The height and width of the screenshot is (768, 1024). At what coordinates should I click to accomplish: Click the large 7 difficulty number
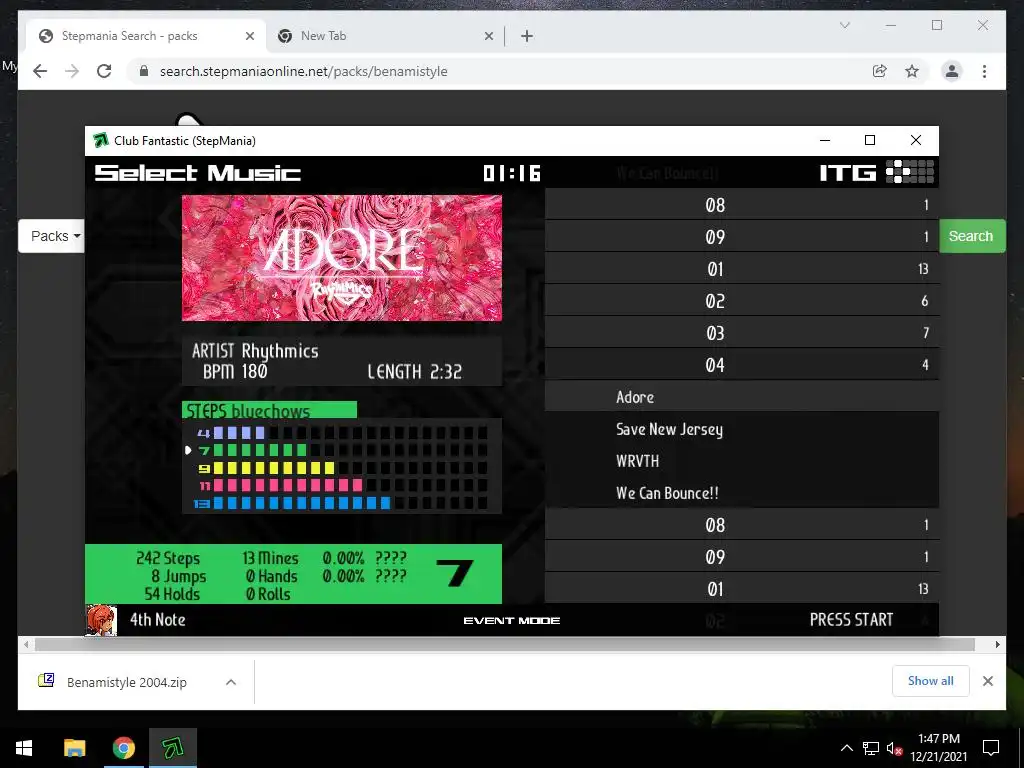(x=455, y=574)
